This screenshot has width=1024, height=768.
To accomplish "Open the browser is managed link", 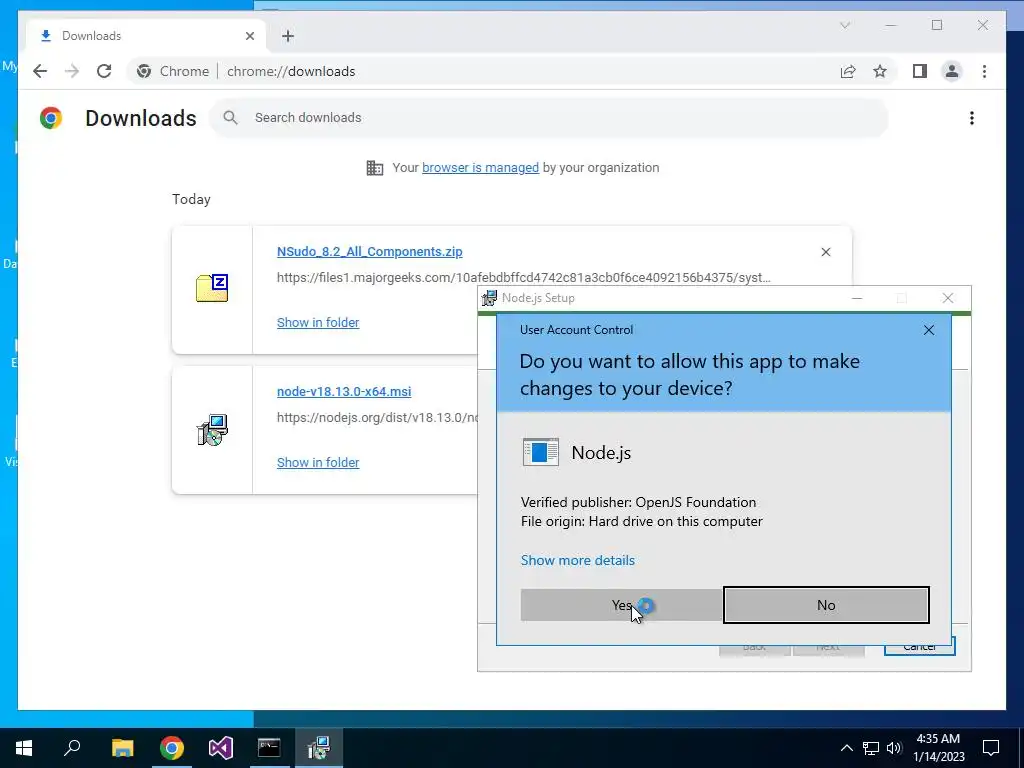I will point(480,168).
